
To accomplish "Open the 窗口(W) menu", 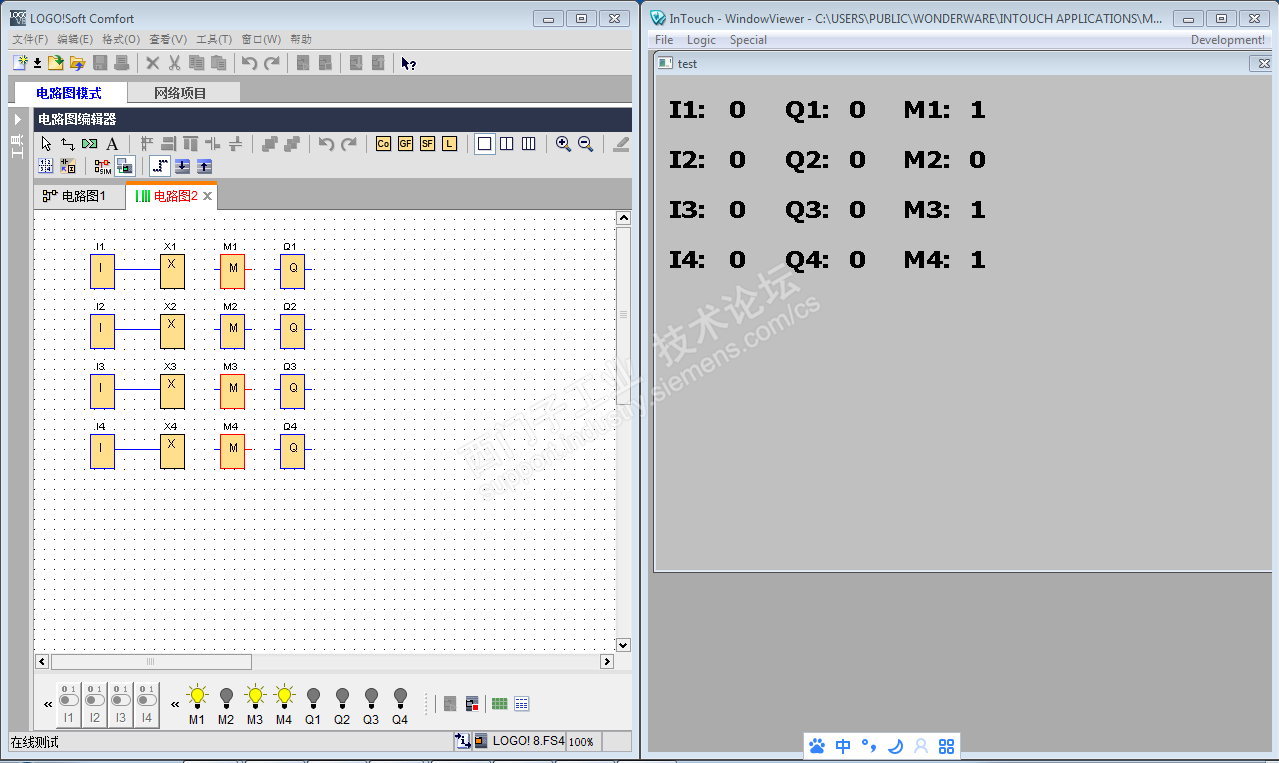I will (x=261, y=39).
